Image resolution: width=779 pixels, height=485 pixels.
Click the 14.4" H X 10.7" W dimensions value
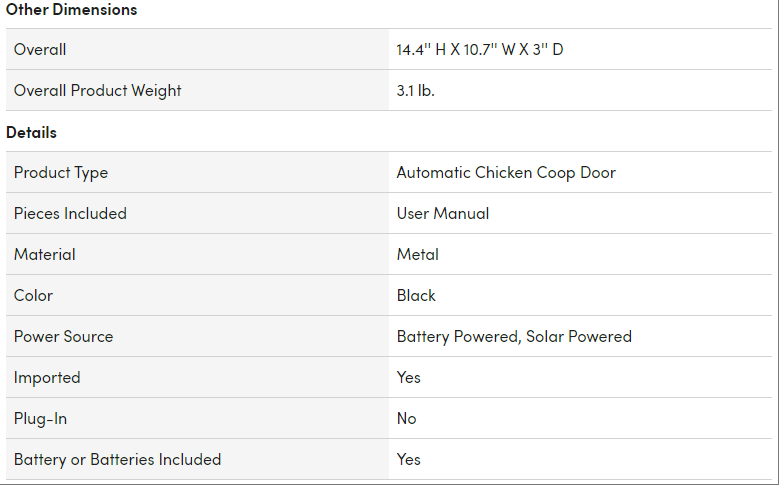click(479, 49)
